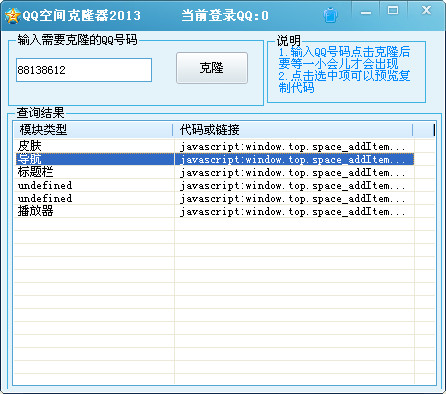Maximize the window with the square icon

(x=393, y=11)
